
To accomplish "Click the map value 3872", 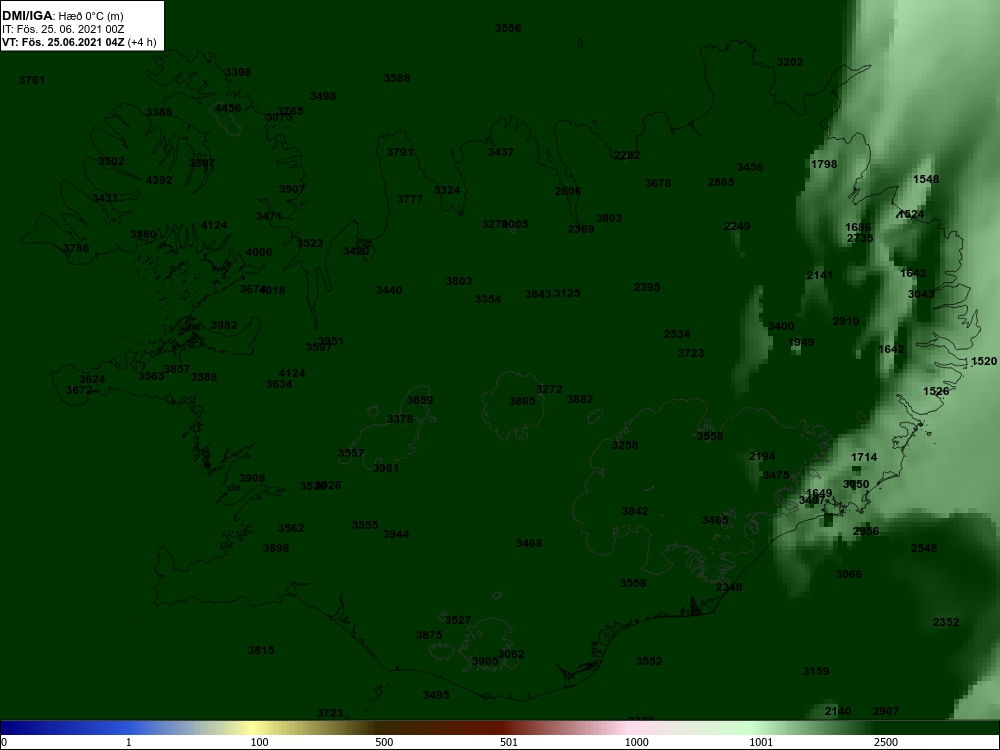I will click(x=79, y=390).
